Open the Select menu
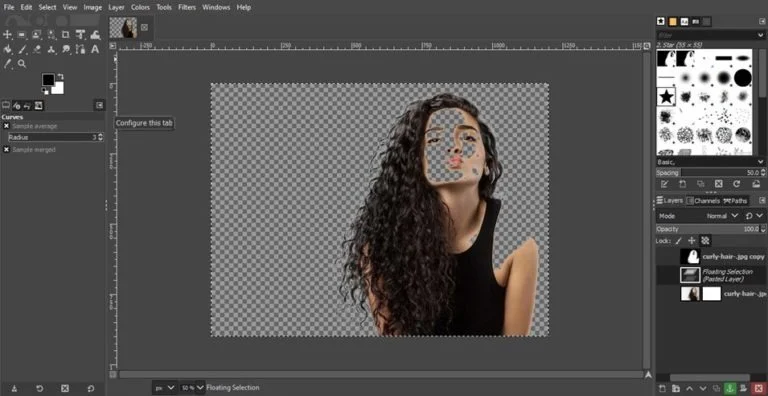768x396 pixels. point(48,7)
